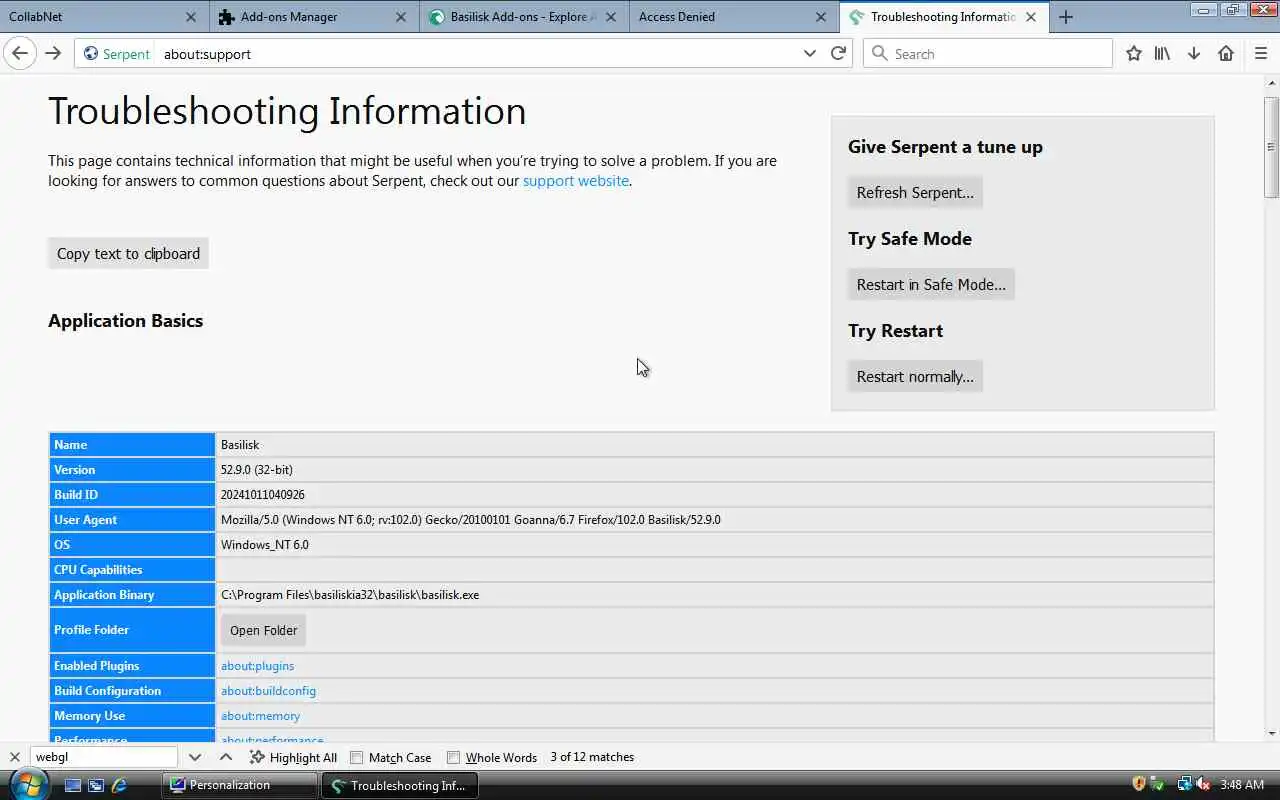1280x800 pixels.
Task: Click the find bar webgl text field
Action: 103,757
